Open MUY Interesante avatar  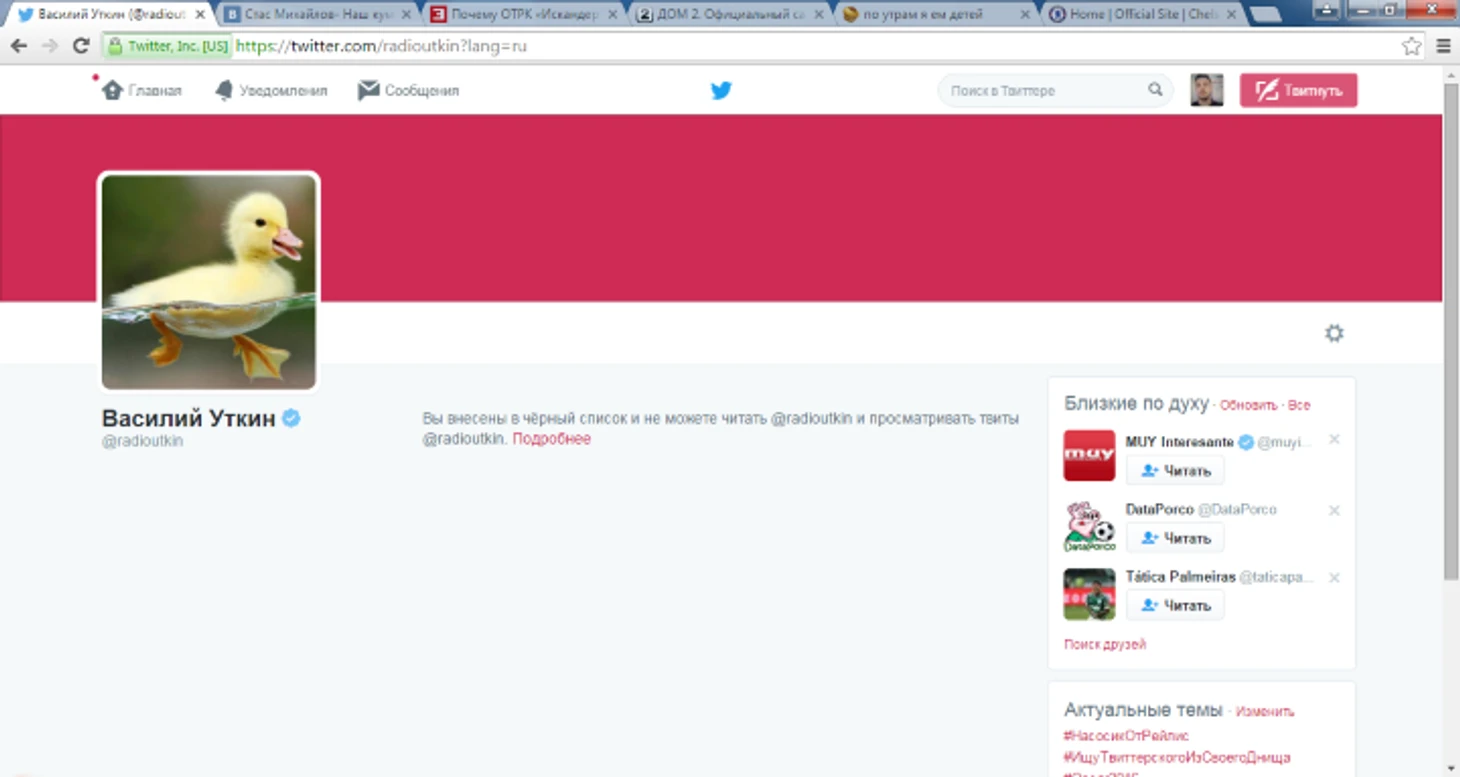(x=1089, y=456)
